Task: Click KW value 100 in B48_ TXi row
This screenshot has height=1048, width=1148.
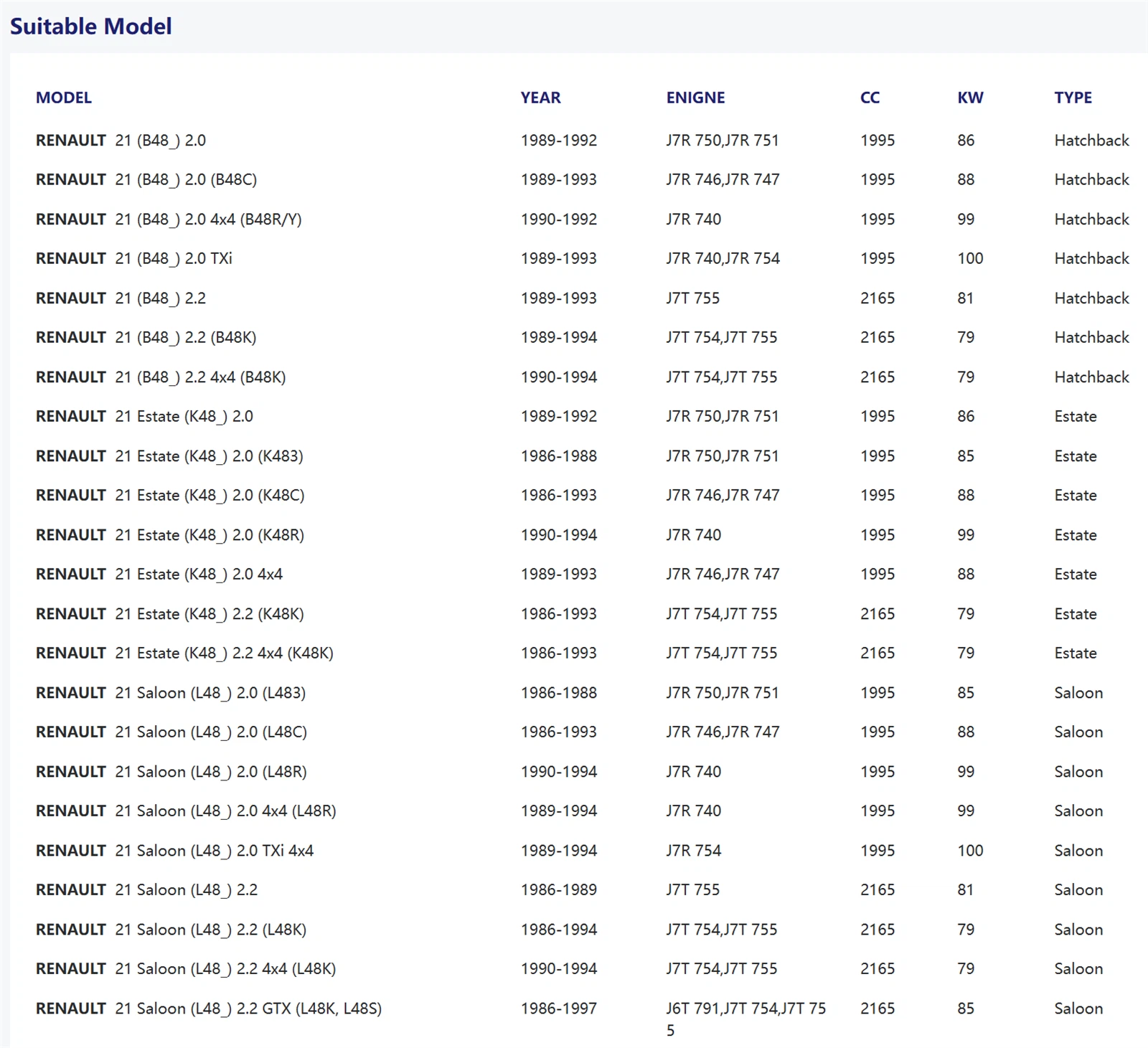Action: point(970,258)
